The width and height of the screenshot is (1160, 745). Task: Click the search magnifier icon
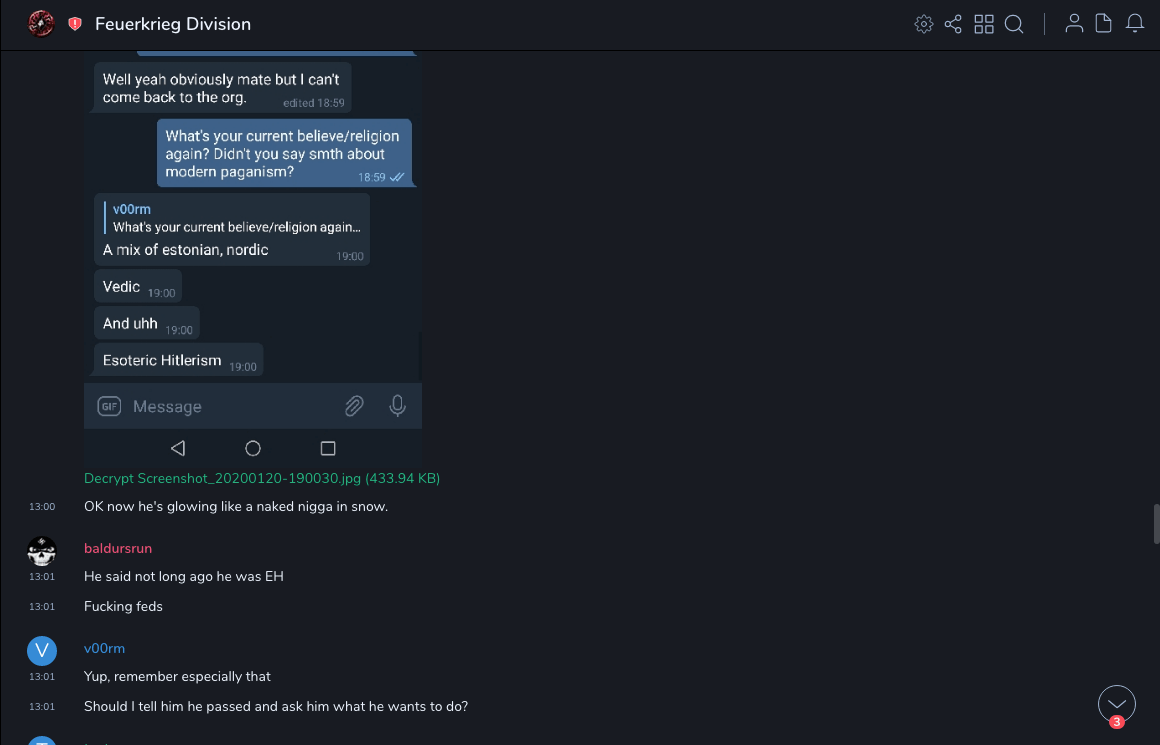[x=1014, y=24]
